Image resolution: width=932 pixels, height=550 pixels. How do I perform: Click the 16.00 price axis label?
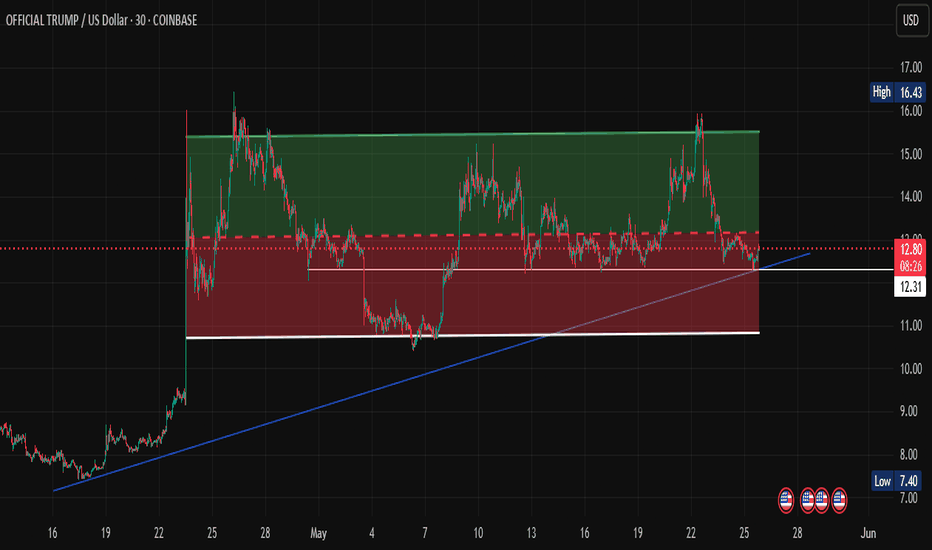911,111
